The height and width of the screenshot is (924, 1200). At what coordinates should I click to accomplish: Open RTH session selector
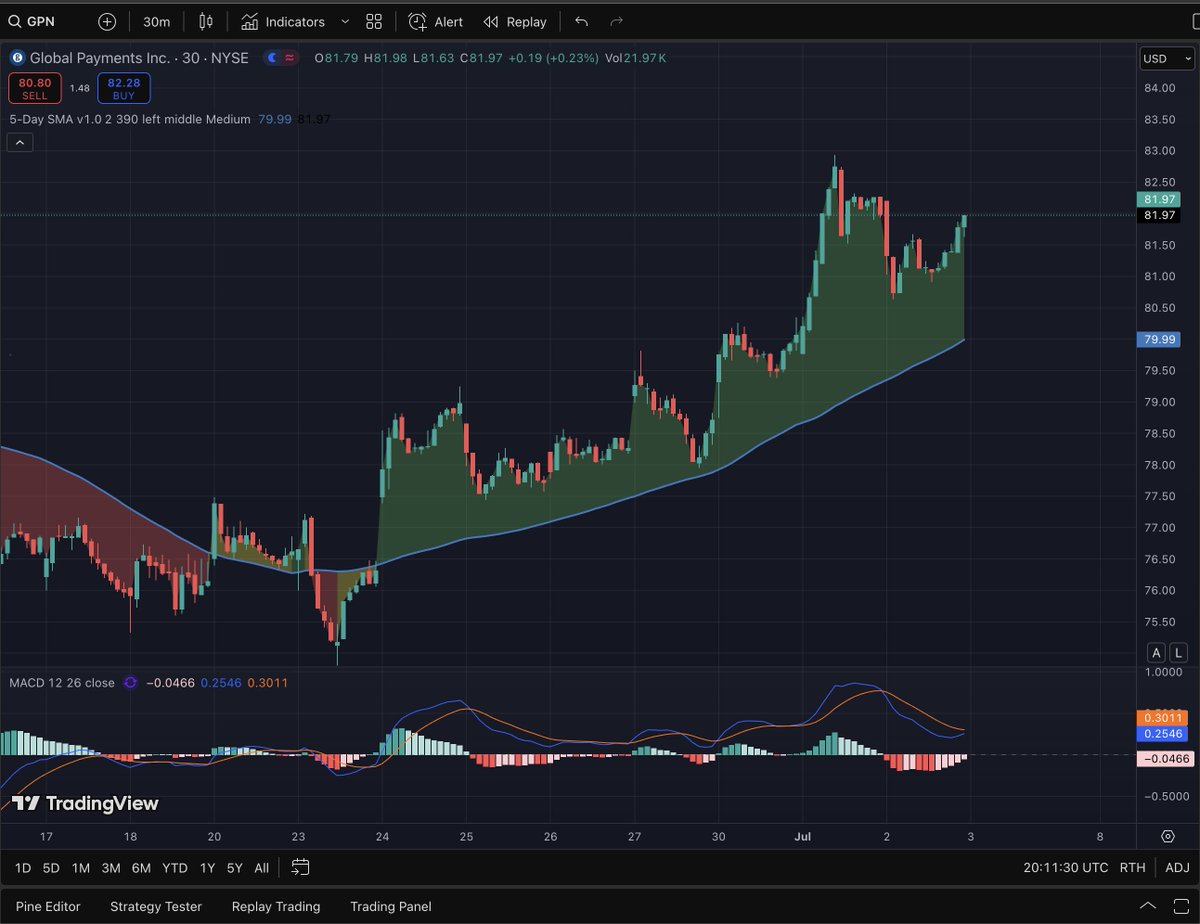click(1133, 867)
